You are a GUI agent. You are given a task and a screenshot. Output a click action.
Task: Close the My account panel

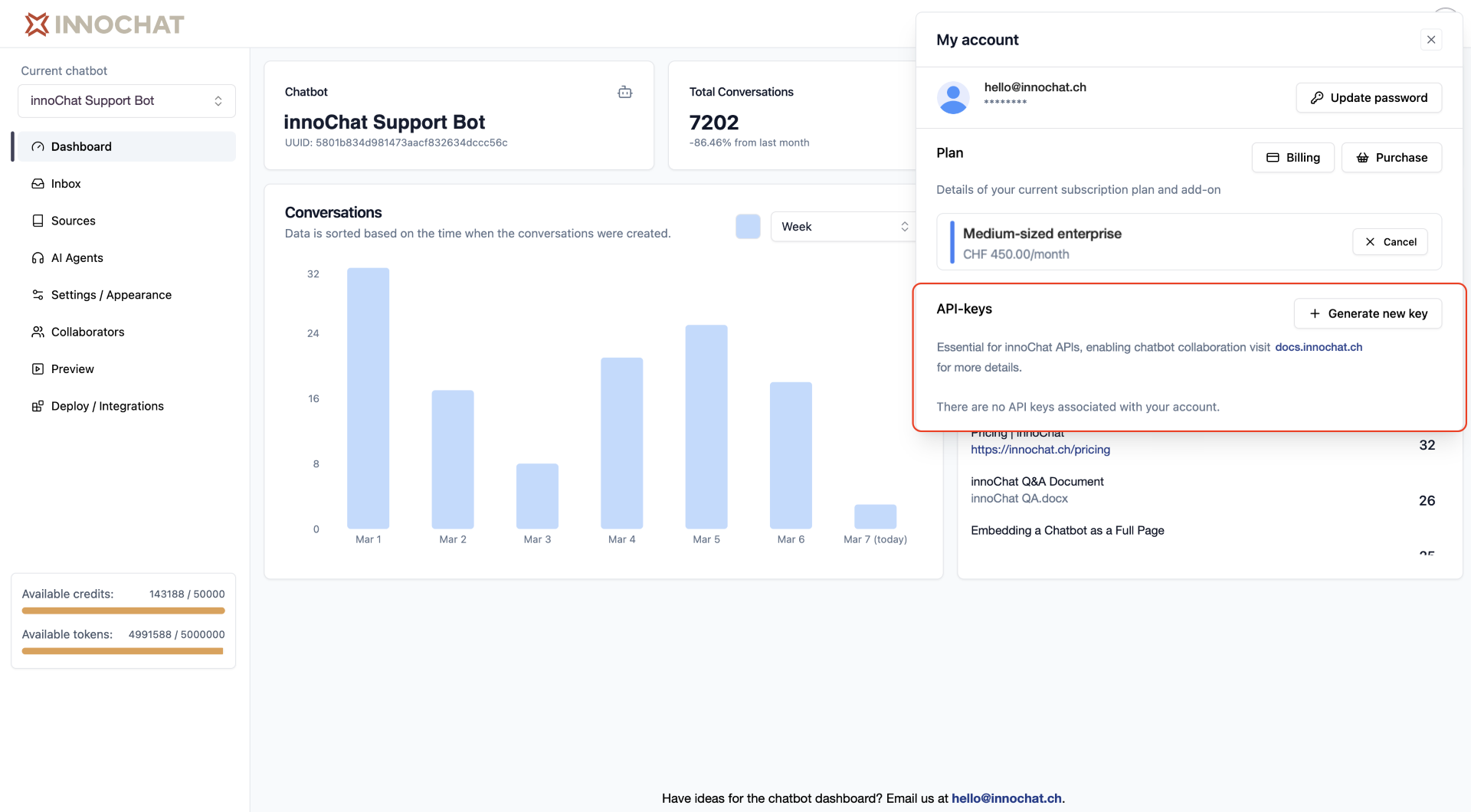(1431, 40)
